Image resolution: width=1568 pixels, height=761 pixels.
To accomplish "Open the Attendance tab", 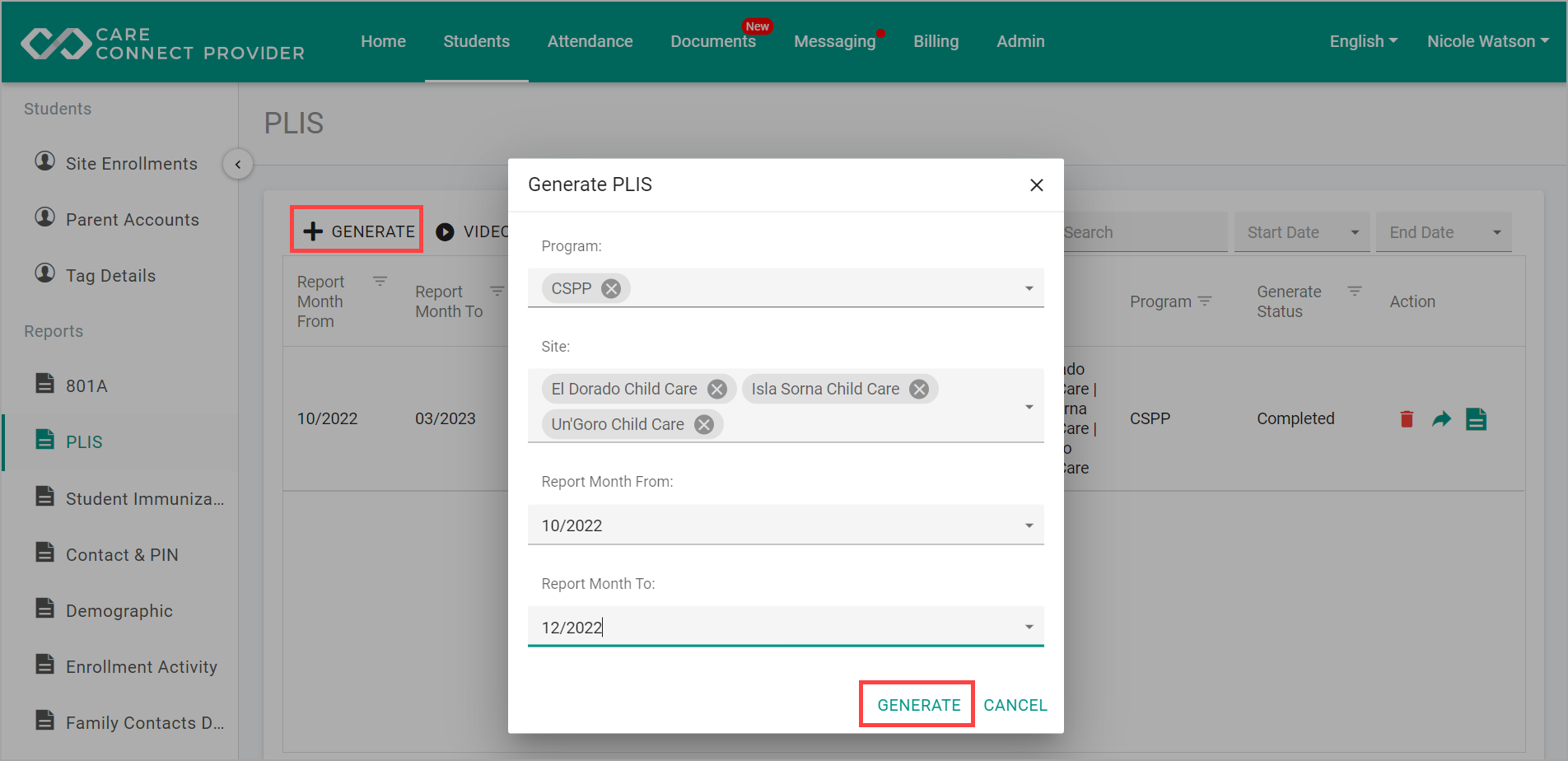I will 590,41.
